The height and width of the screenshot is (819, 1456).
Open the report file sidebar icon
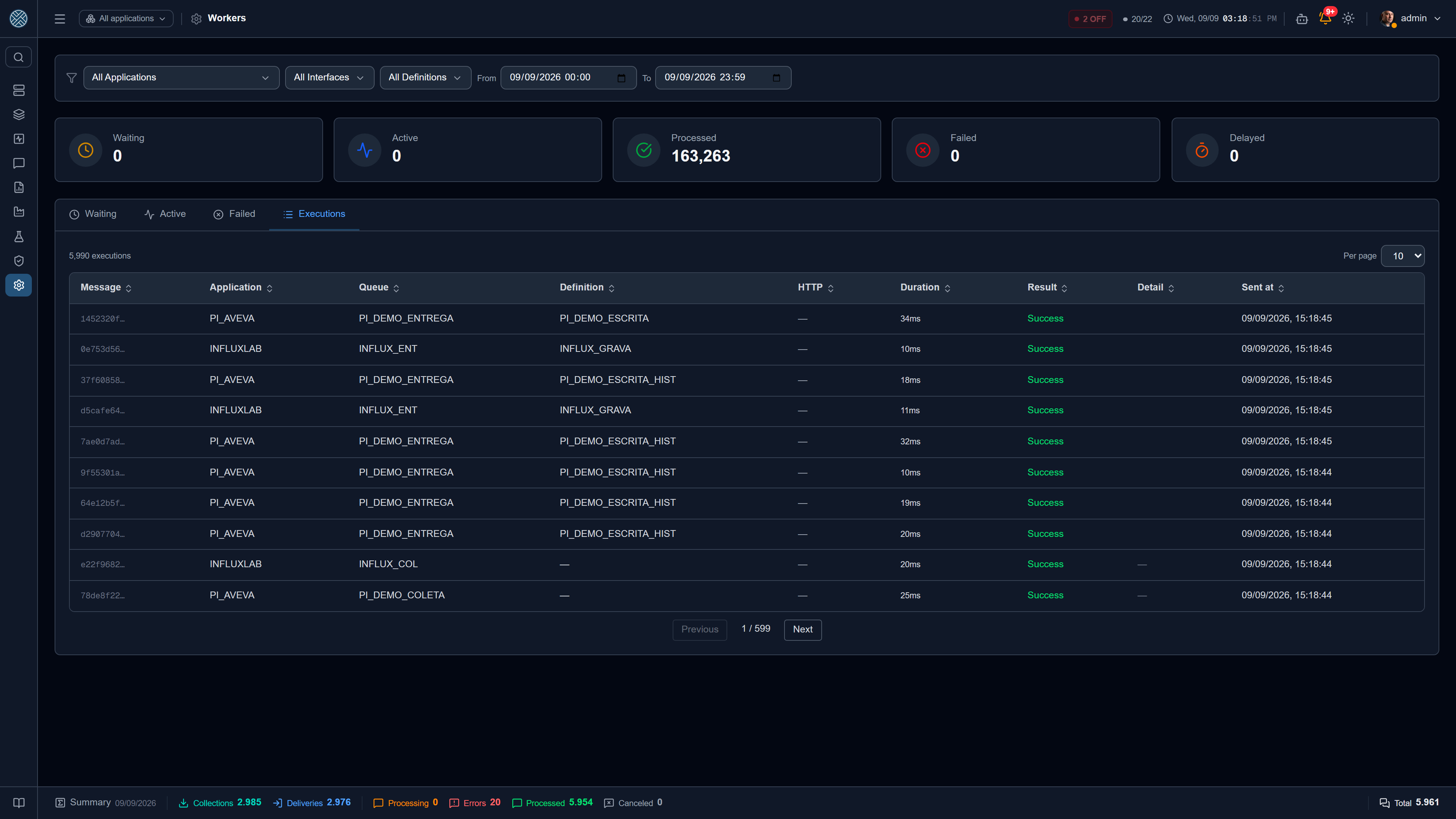19,188
